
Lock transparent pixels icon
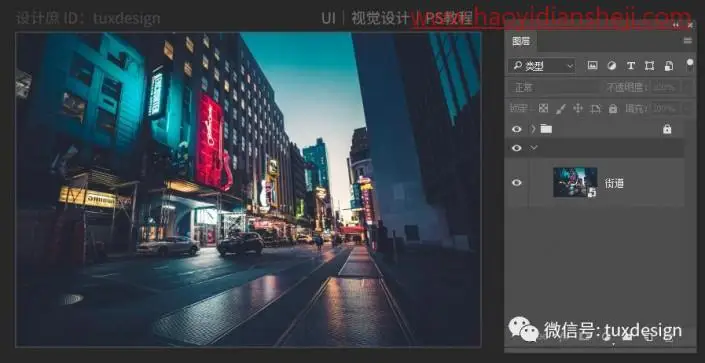coord(544,108)
